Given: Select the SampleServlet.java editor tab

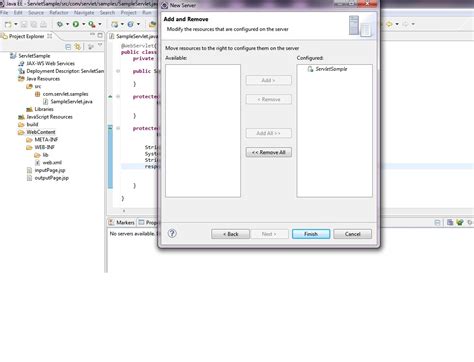Looking at the screenshot, I should coord(134,36).
